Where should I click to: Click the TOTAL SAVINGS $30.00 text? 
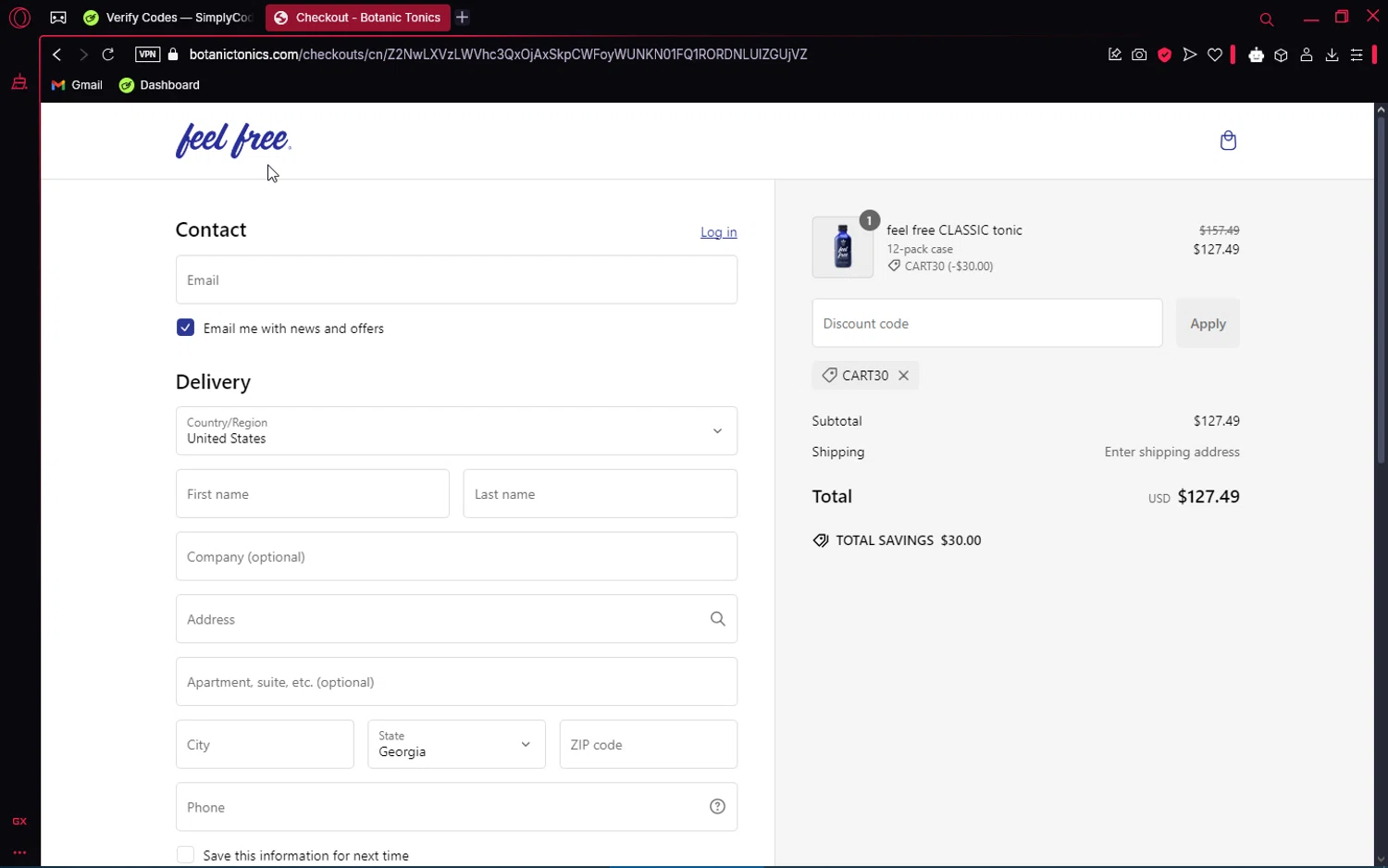pos(908,540)
